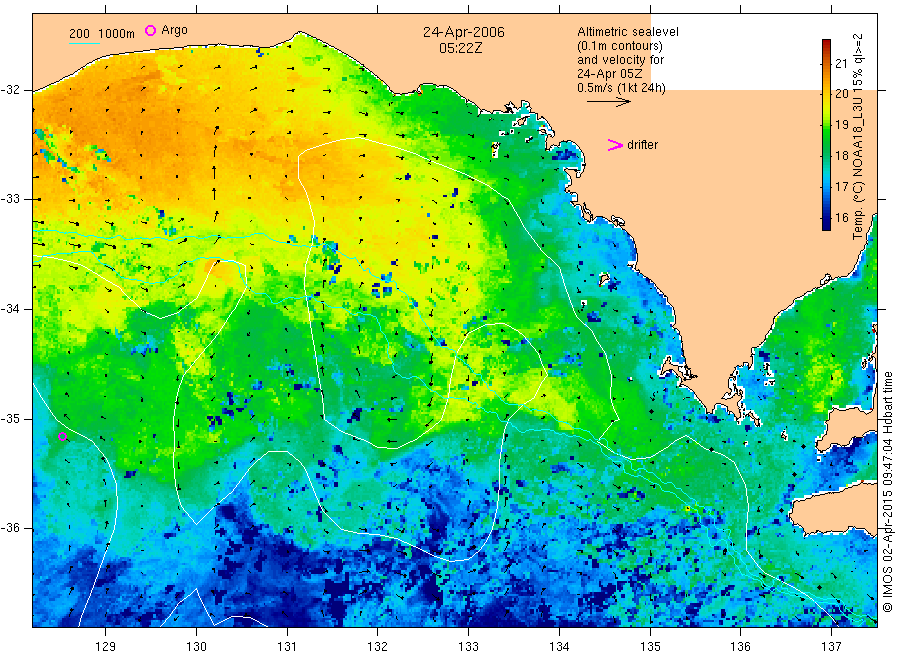
Task: Click the magenta Argo circle in legend
Action: (x=150, y=31)
